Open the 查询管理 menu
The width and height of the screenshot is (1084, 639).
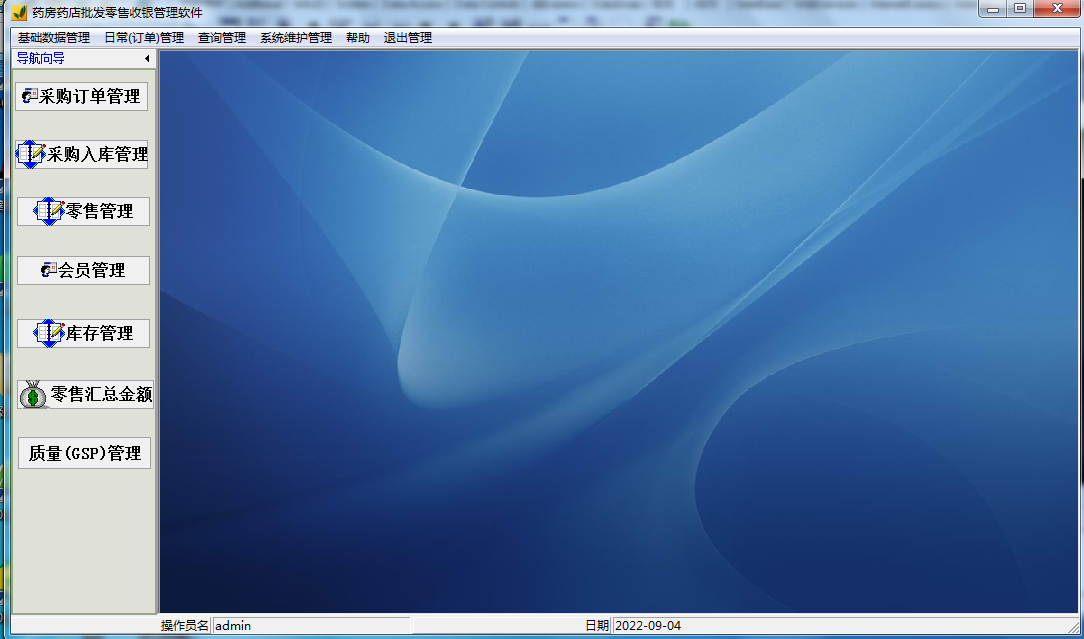point(223,36)
